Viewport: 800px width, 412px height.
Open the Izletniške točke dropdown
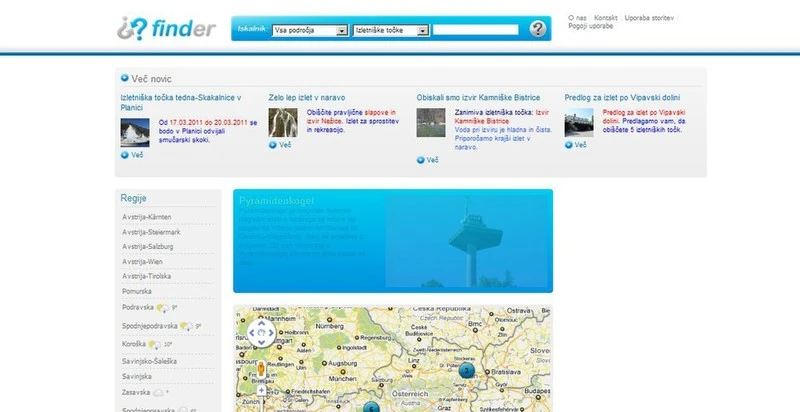[391, 31]
